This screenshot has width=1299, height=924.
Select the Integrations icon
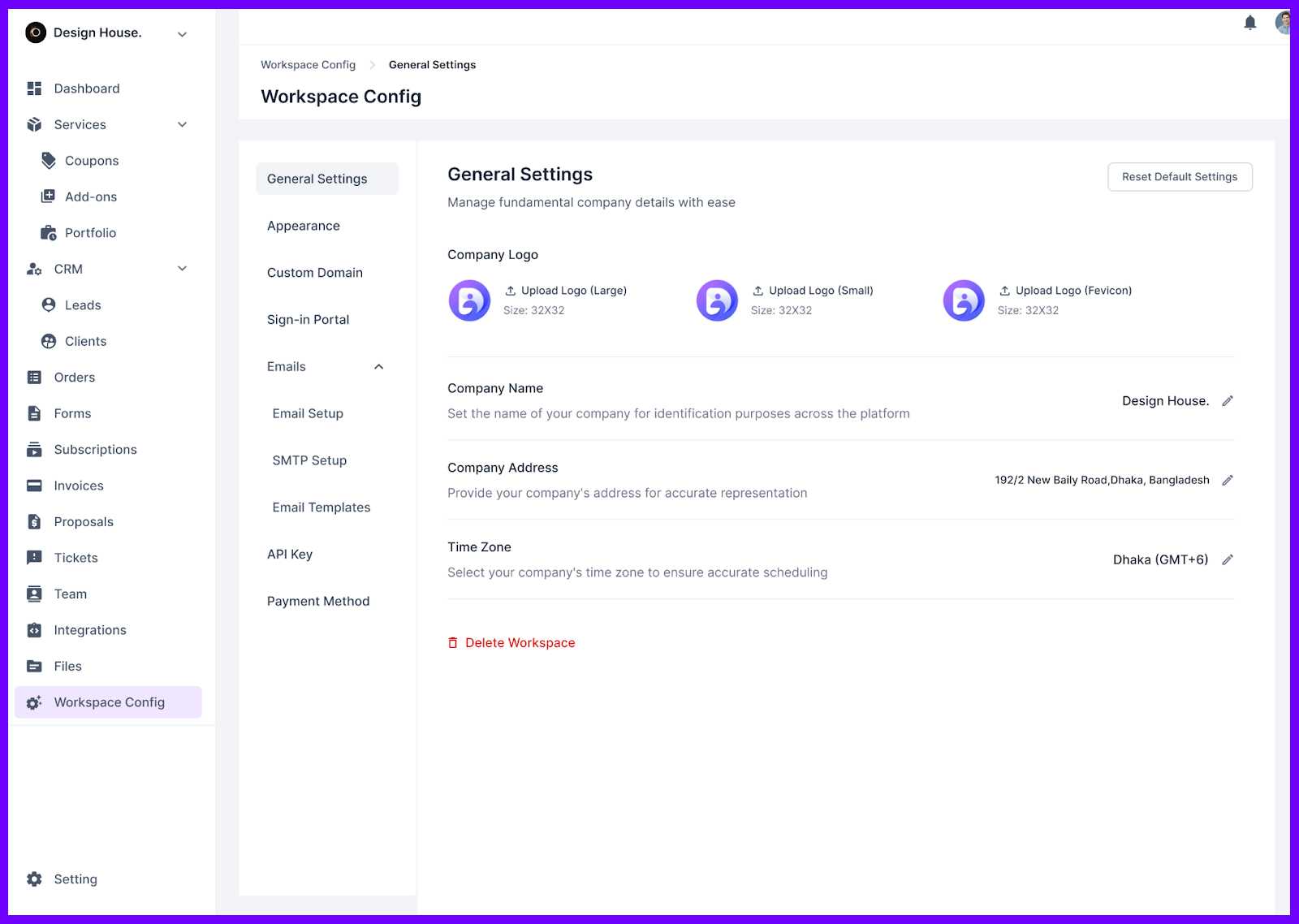pos(33,629)
